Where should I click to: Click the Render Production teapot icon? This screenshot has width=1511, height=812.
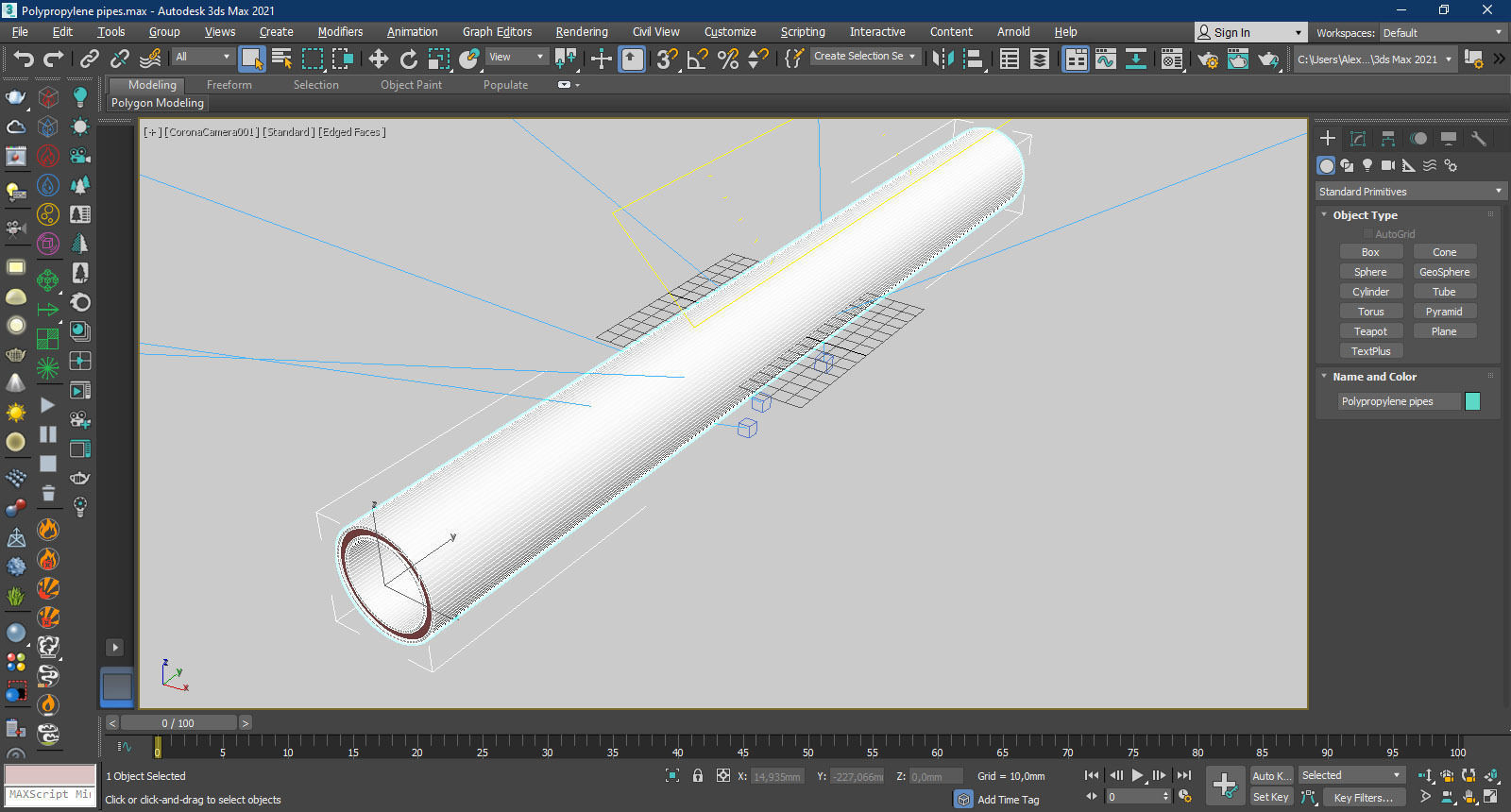click(1268, 59)
